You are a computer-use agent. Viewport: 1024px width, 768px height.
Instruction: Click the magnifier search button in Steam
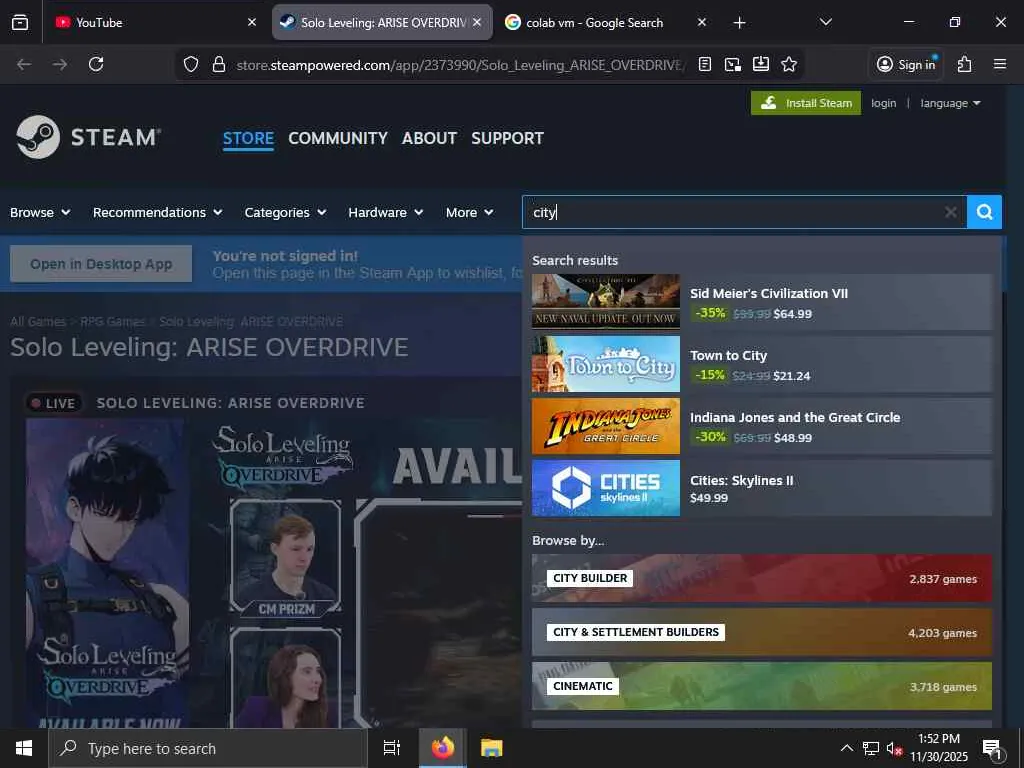[x=984, y=212]
